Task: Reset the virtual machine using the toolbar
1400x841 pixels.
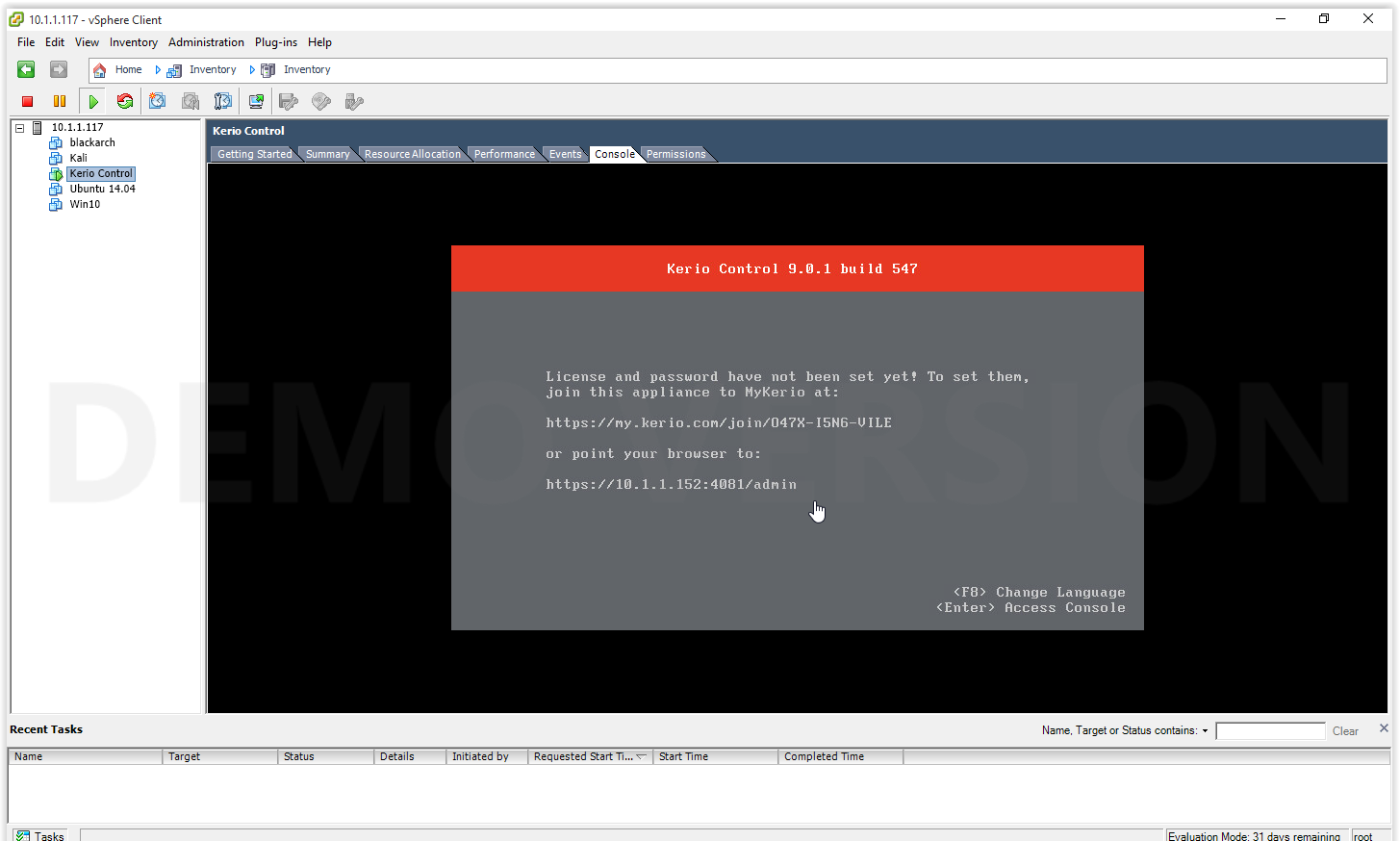Action: click(125, 101)
